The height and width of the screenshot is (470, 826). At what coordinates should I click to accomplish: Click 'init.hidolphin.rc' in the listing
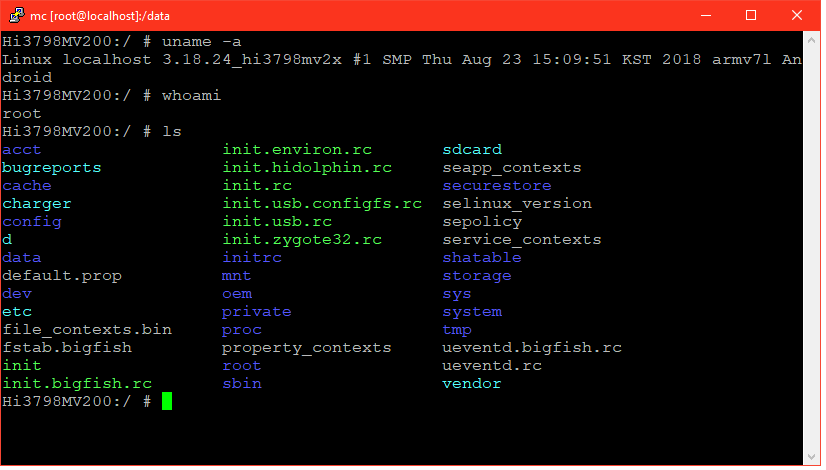(309, 169)
